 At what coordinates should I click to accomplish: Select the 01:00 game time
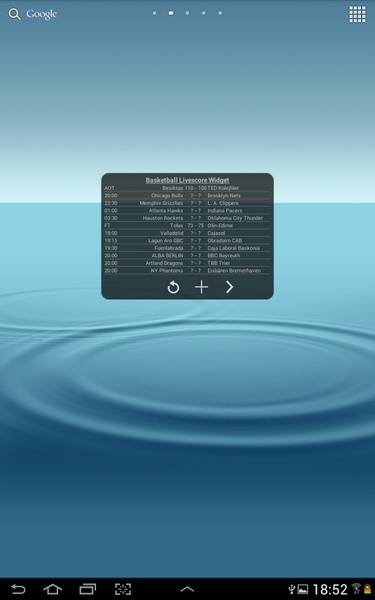111,210
